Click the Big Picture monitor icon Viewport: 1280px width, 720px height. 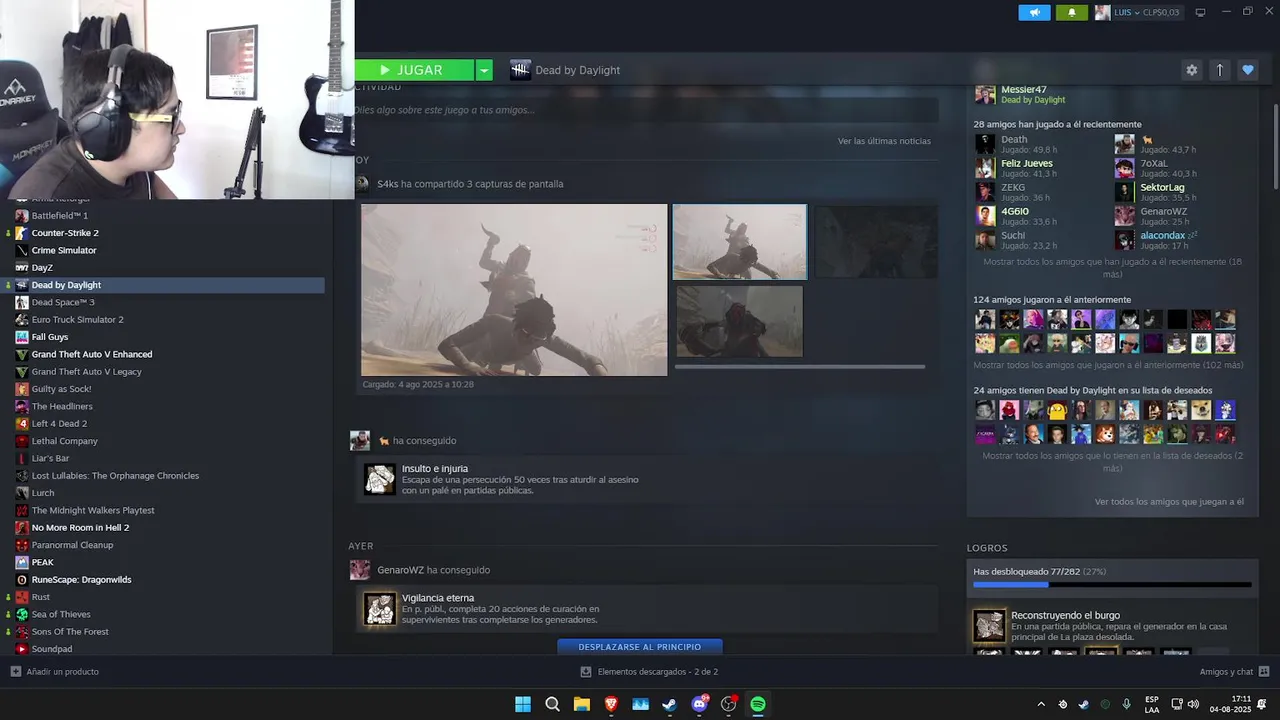click(1200, 12)
